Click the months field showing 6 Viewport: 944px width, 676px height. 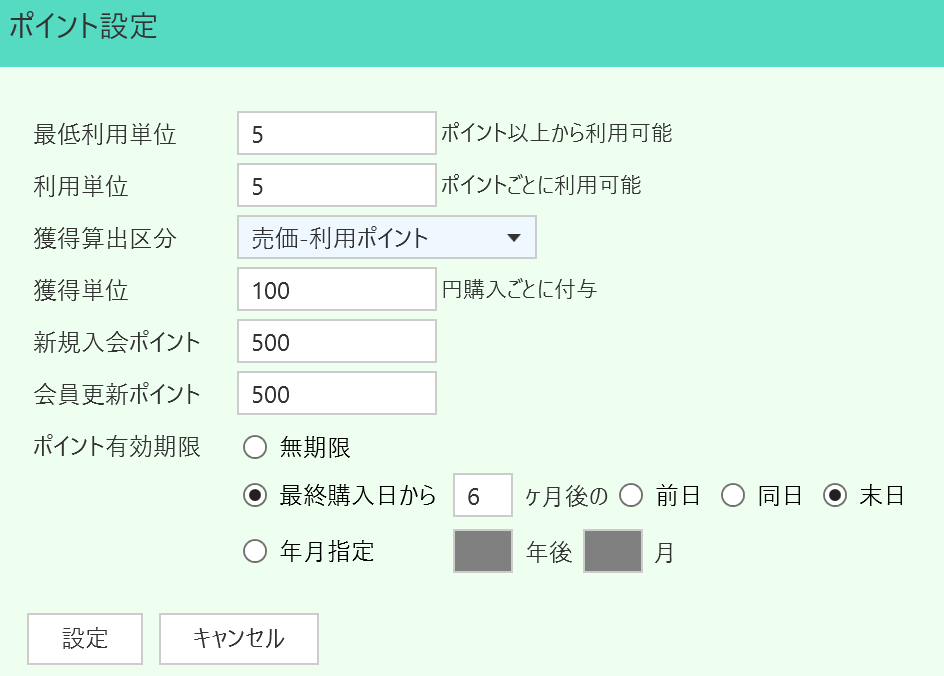coord(483,496)
